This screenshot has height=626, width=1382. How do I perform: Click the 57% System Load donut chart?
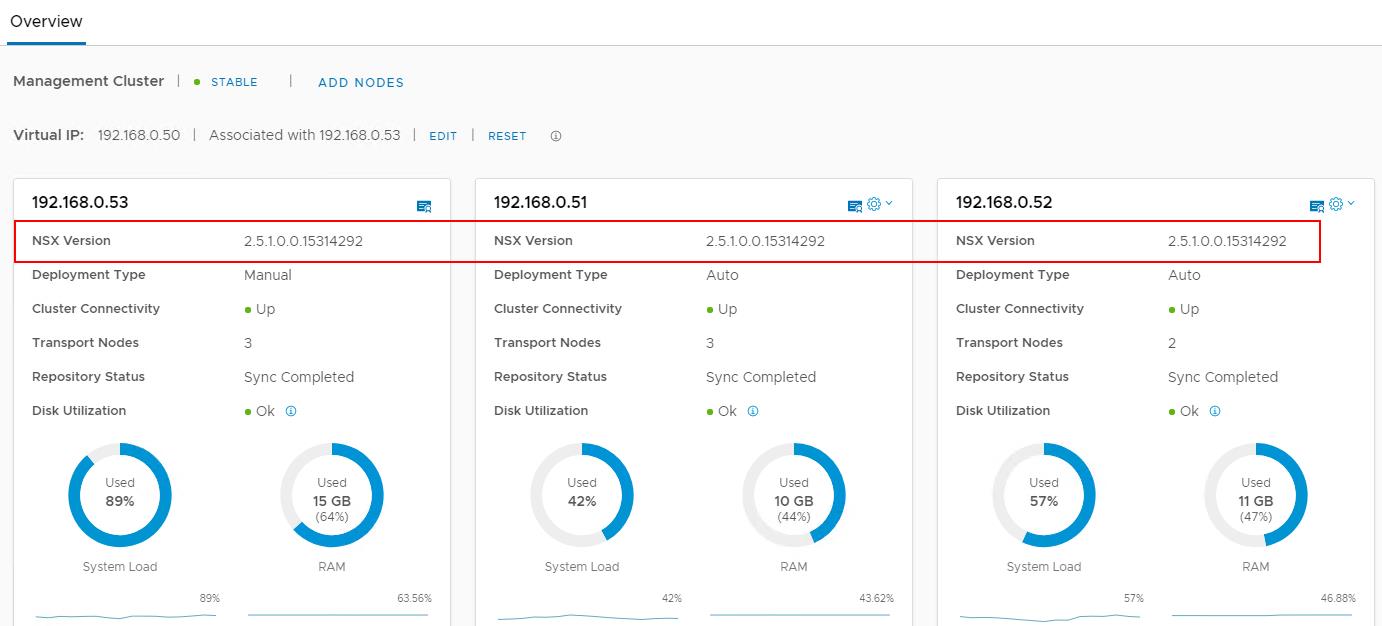1044,495
